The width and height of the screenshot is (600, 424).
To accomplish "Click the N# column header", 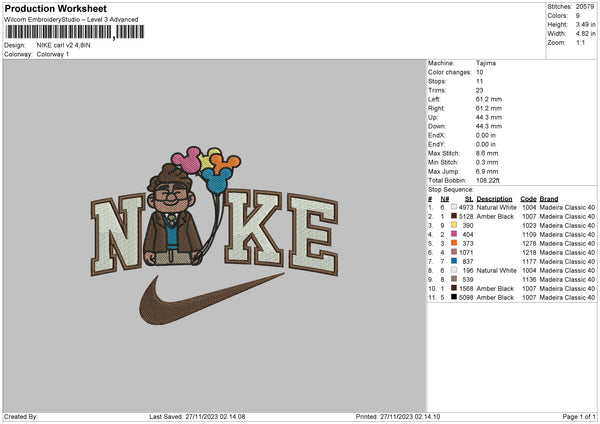I will click(x=445, y=199).
